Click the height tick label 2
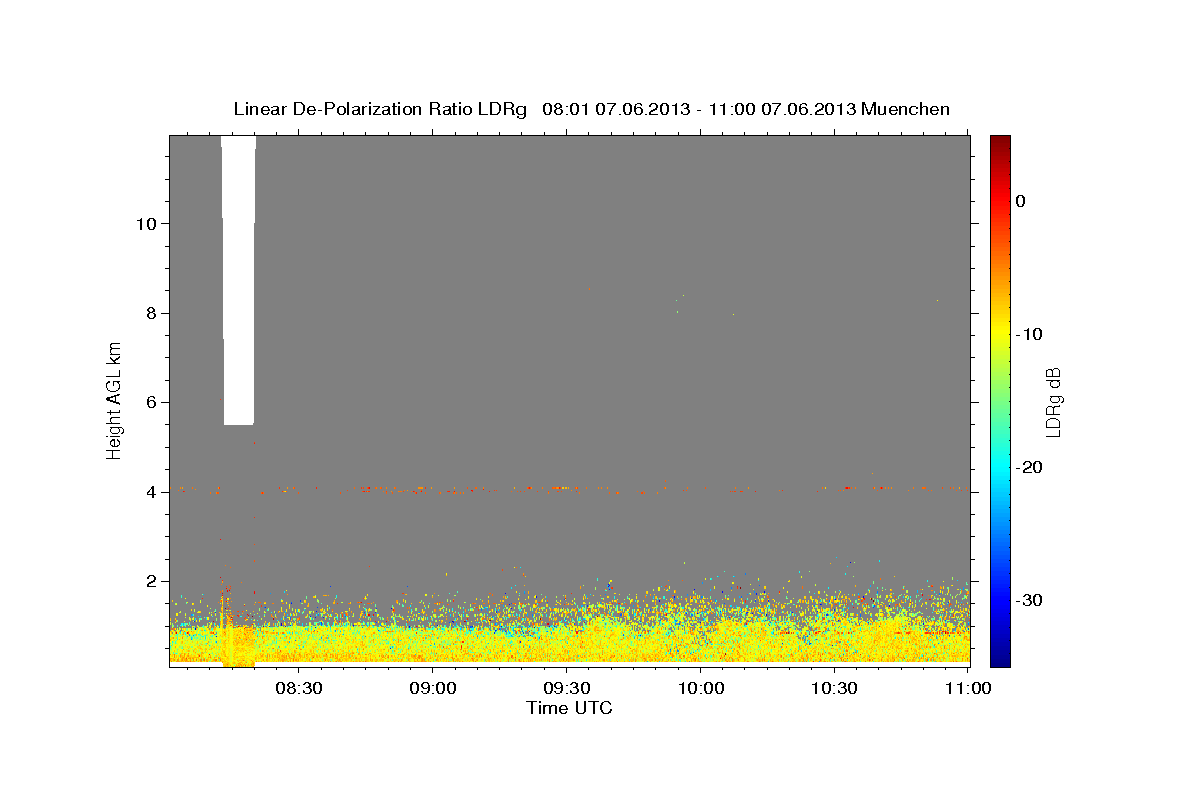Viewport: 1200px width, 800px height. coord(149,581)
